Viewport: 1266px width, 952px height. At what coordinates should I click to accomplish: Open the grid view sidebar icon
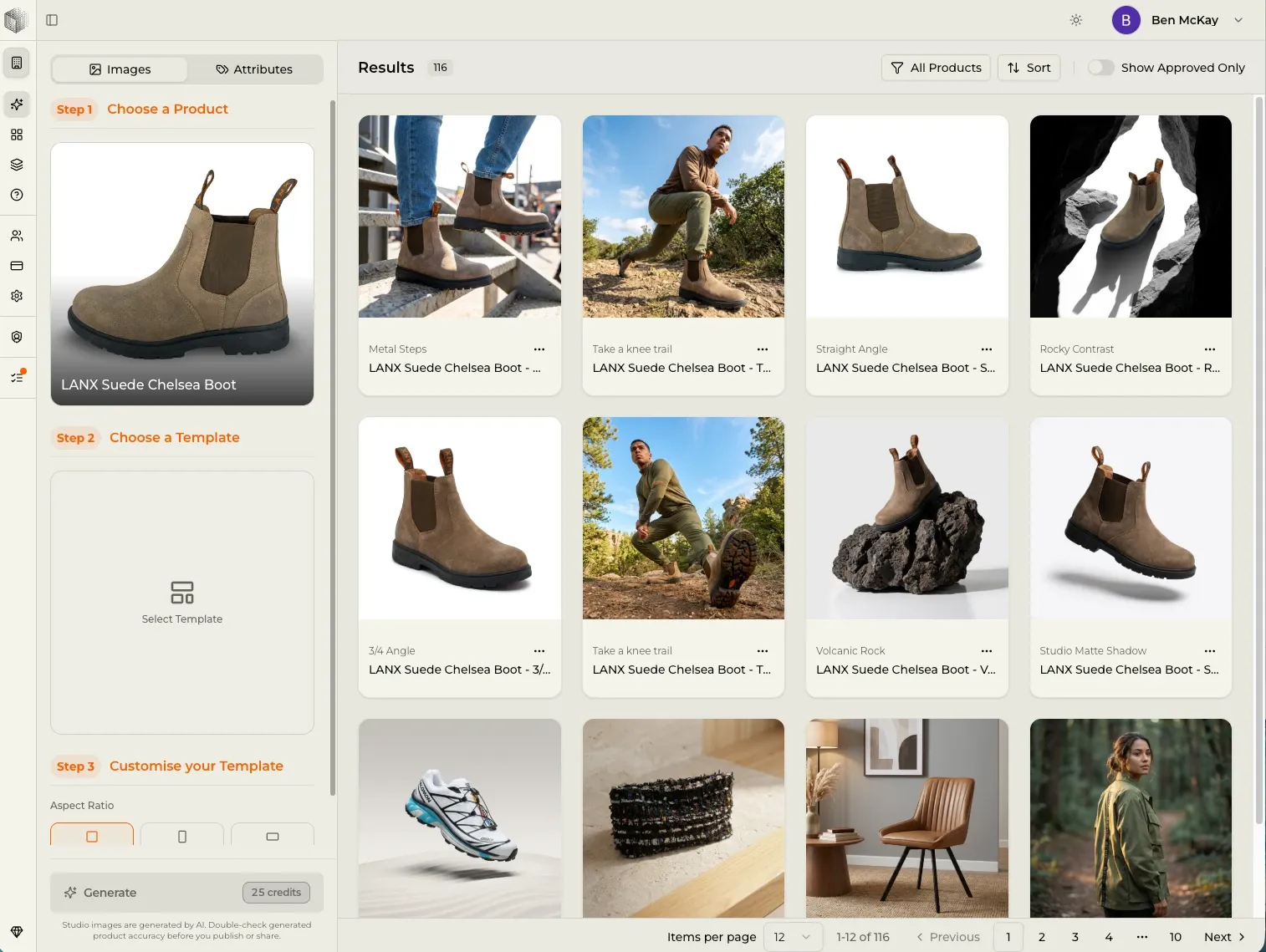pos(17,135)
